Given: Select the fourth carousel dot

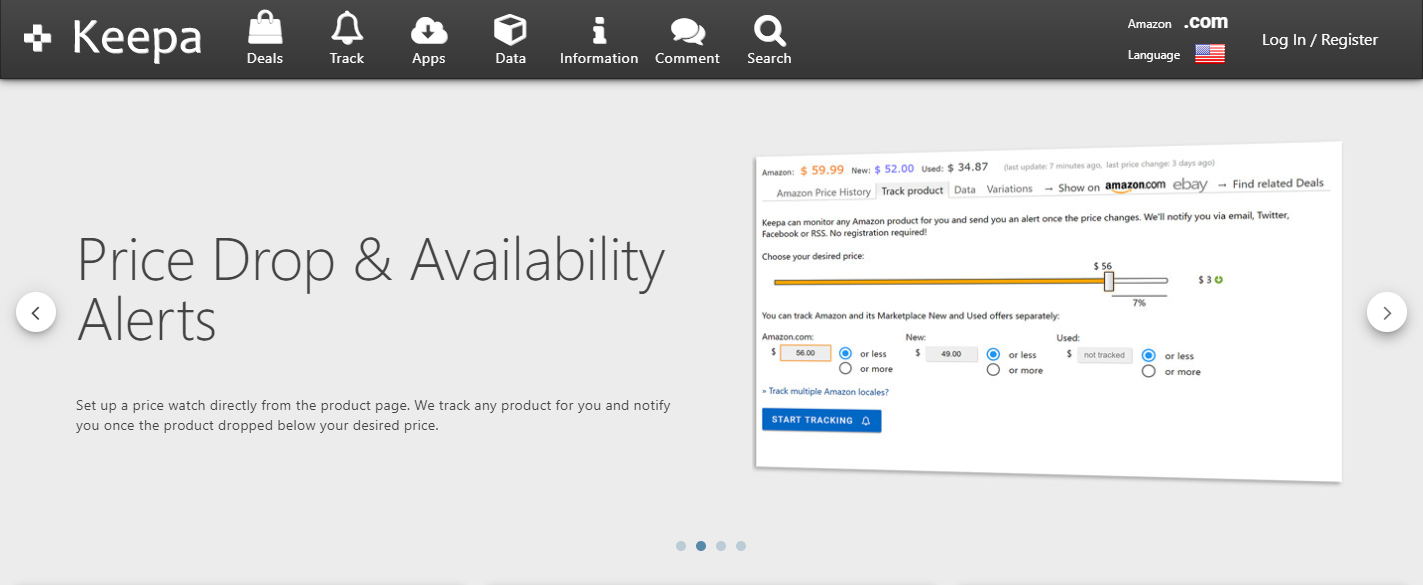Looking at the screenshot, I should [741, 546].
